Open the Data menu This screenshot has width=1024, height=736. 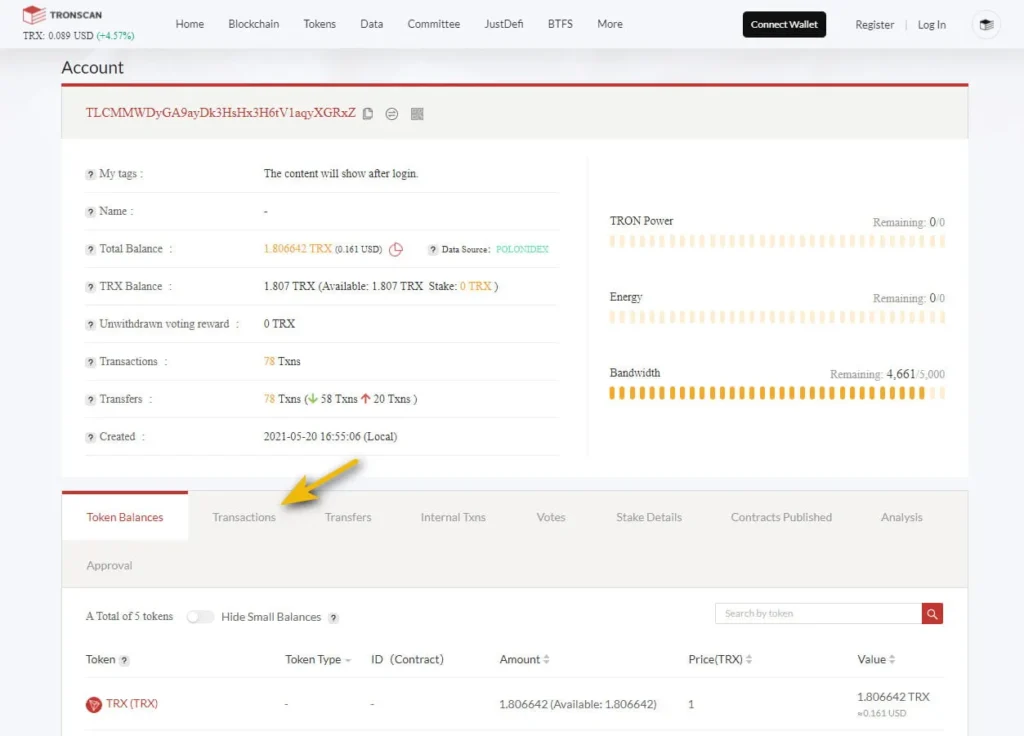372,24
